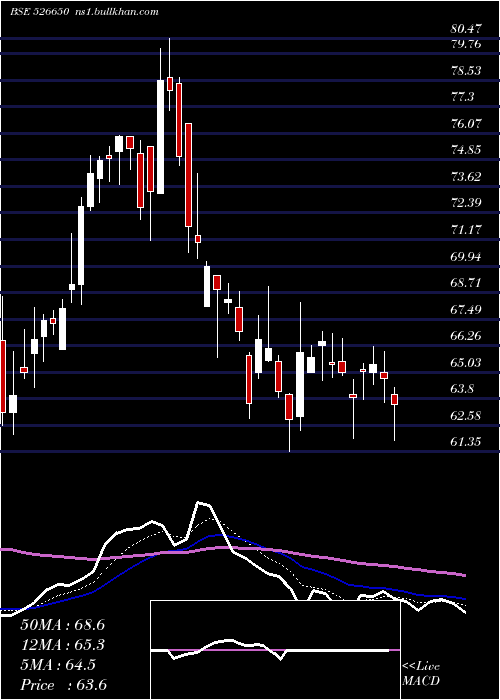This screenshot has width=500, height=700.
Task: Click the 5MA : 64.5 readout
Action: click(58, 665)
